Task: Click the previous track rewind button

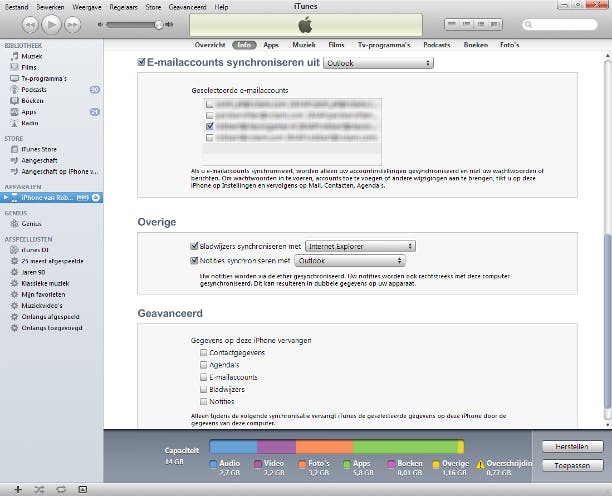Action: 30,25
